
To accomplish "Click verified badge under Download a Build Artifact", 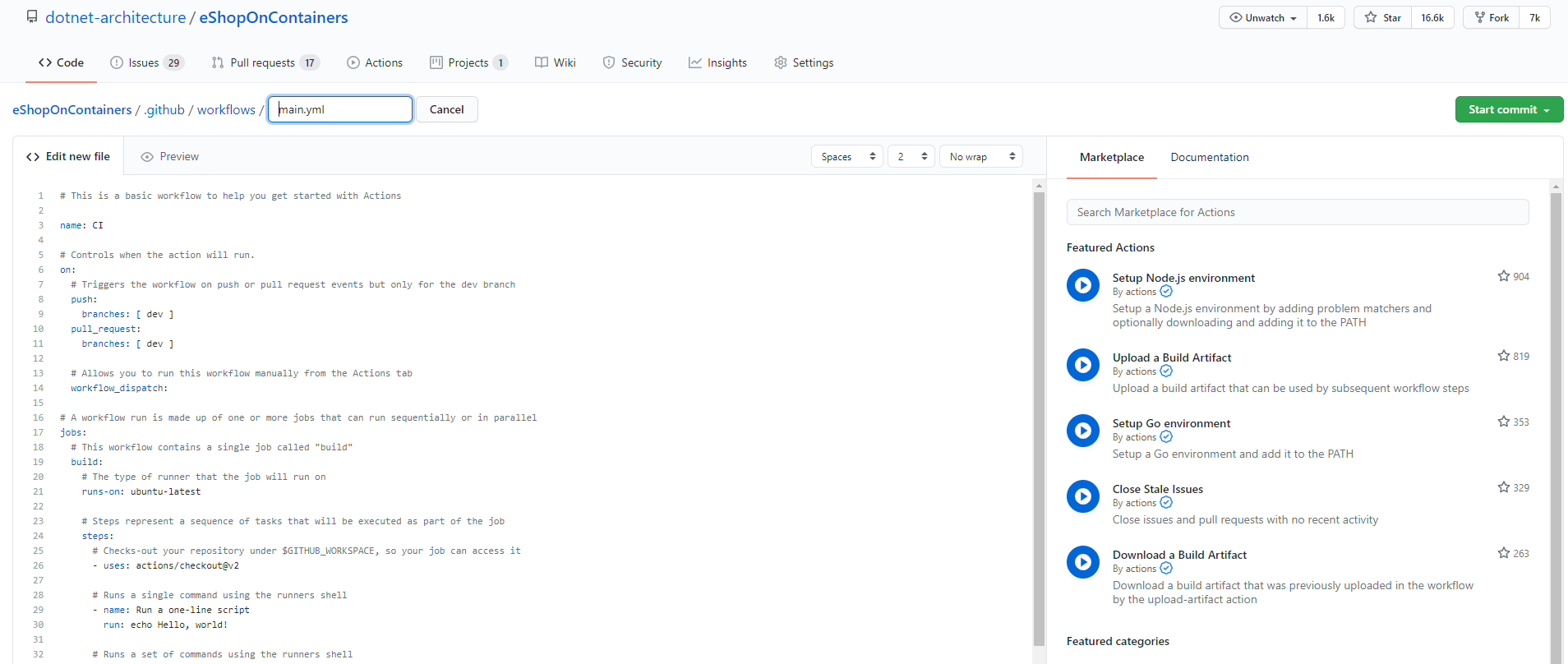I will pos(1166,569).
